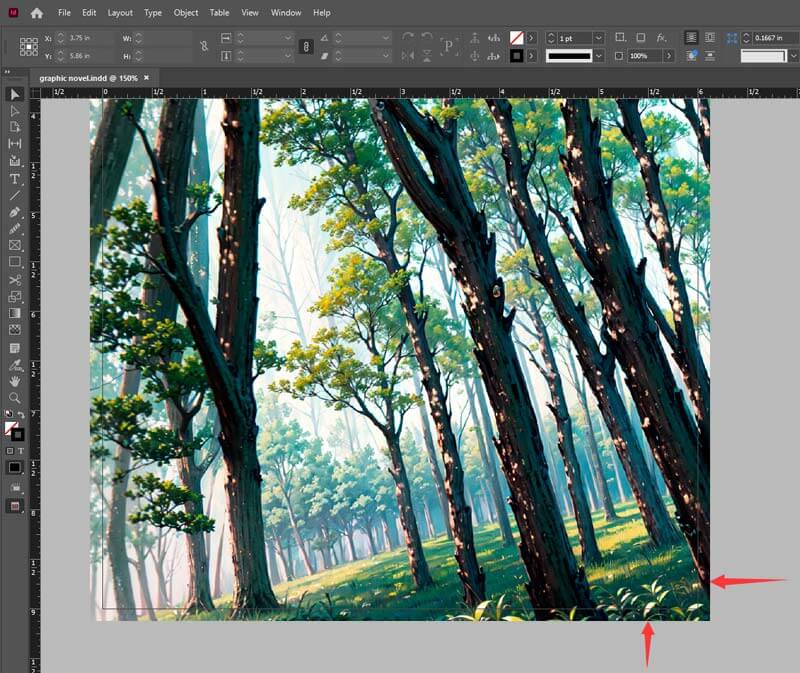Click the fill color swatch in control bar

517,37
